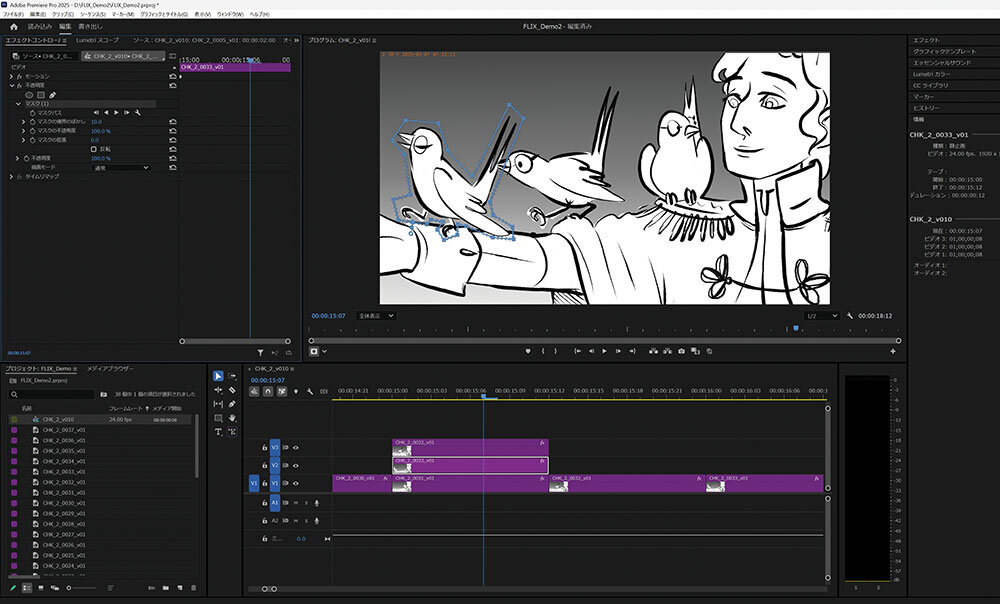The height and width of the screenshot is (604, 1000).
Task: Open the blend mode dropdown
Action: pos(121,168)
